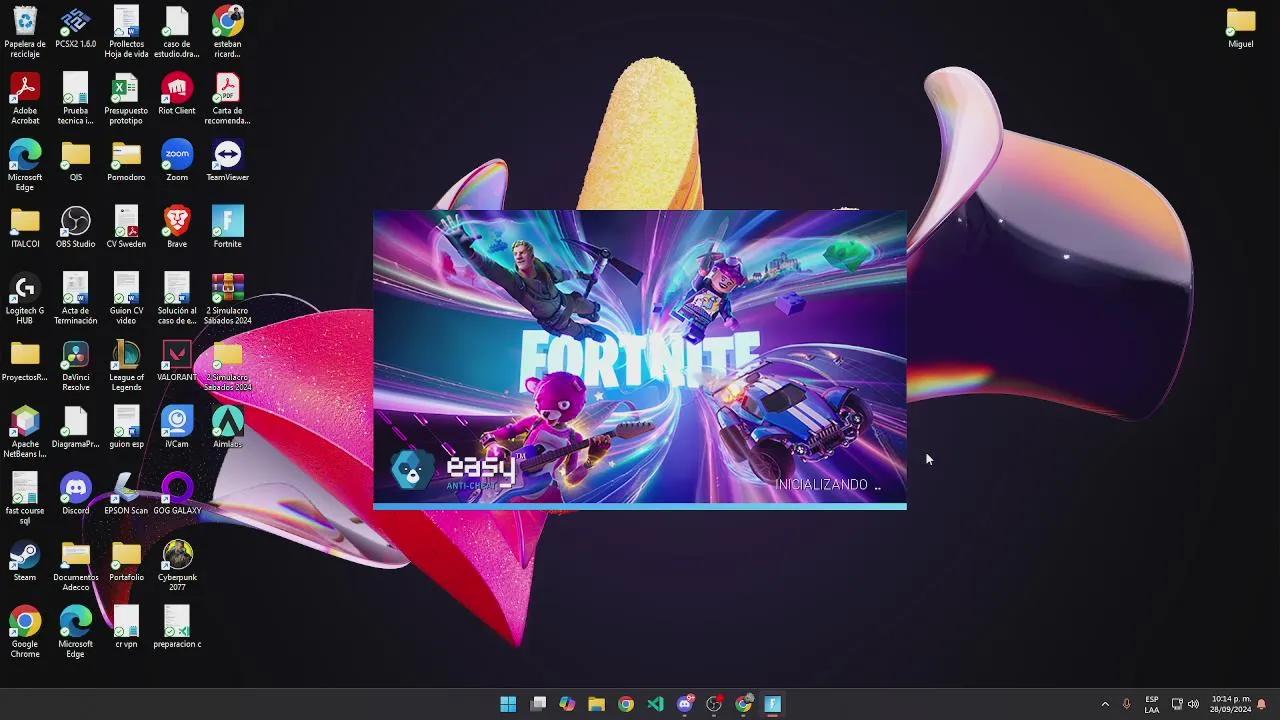Open the 2 Simulacro Sábados 2024 folder
This screenshot has height=720, width=1280.
[x=227, y=366]
